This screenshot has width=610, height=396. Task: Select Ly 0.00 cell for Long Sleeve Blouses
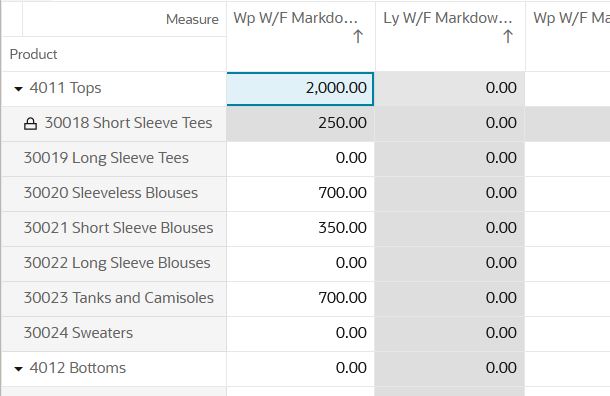point(450,264)
